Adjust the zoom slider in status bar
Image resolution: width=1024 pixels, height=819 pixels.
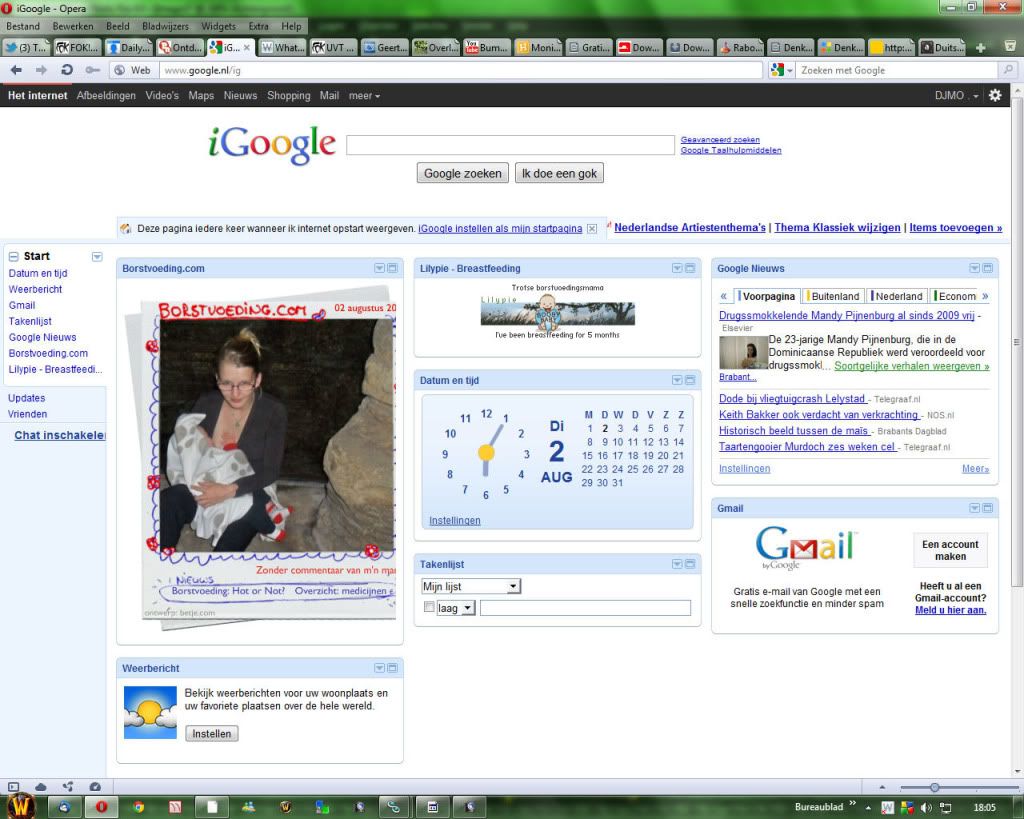[x=935, y=787]
